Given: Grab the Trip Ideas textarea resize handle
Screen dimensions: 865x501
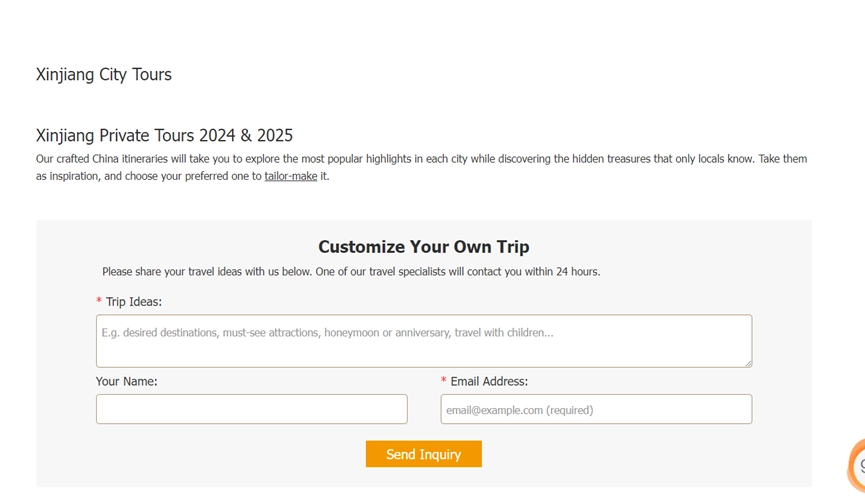Looking at the screenshot, I should 747,362.
